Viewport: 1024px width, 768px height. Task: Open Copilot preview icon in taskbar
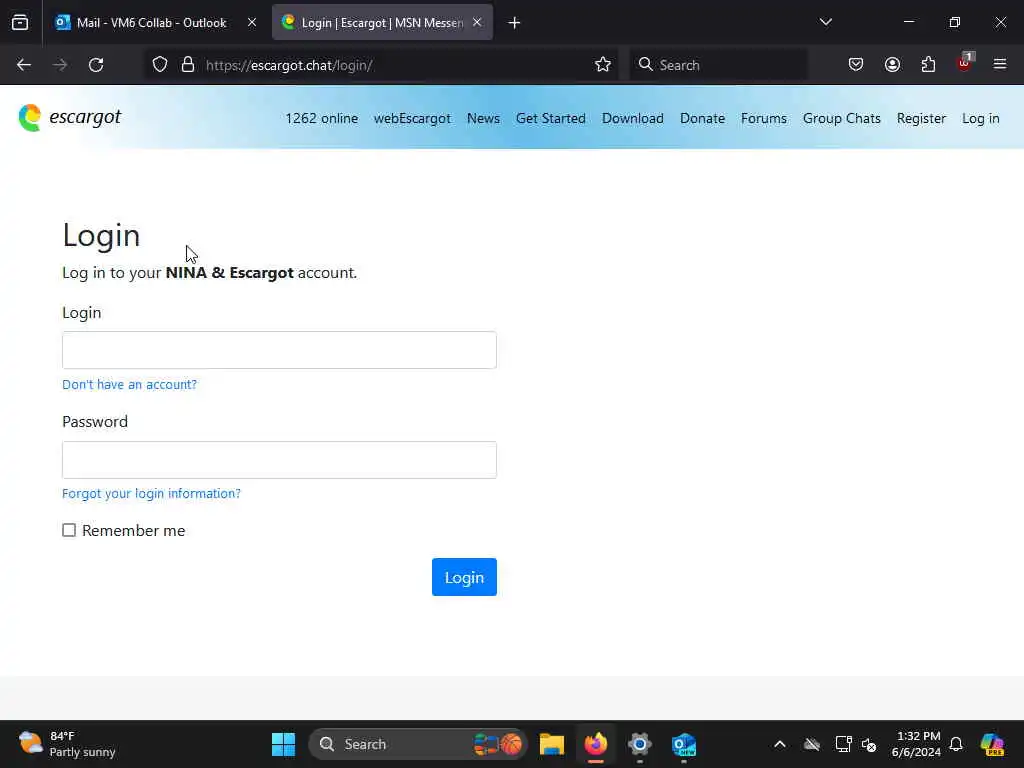[x=993, y=744]
